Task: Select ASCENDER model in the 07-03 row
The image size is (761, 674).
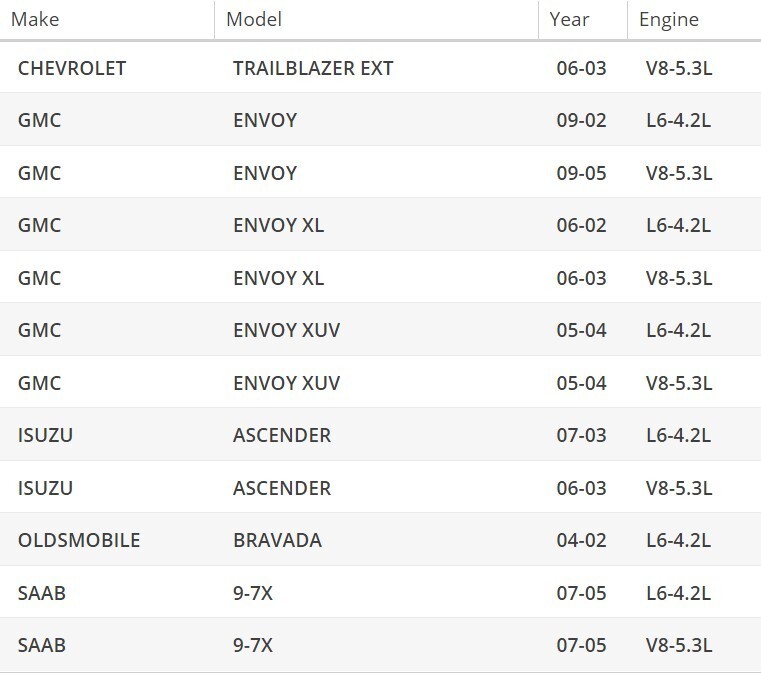Action: (282, 435)
